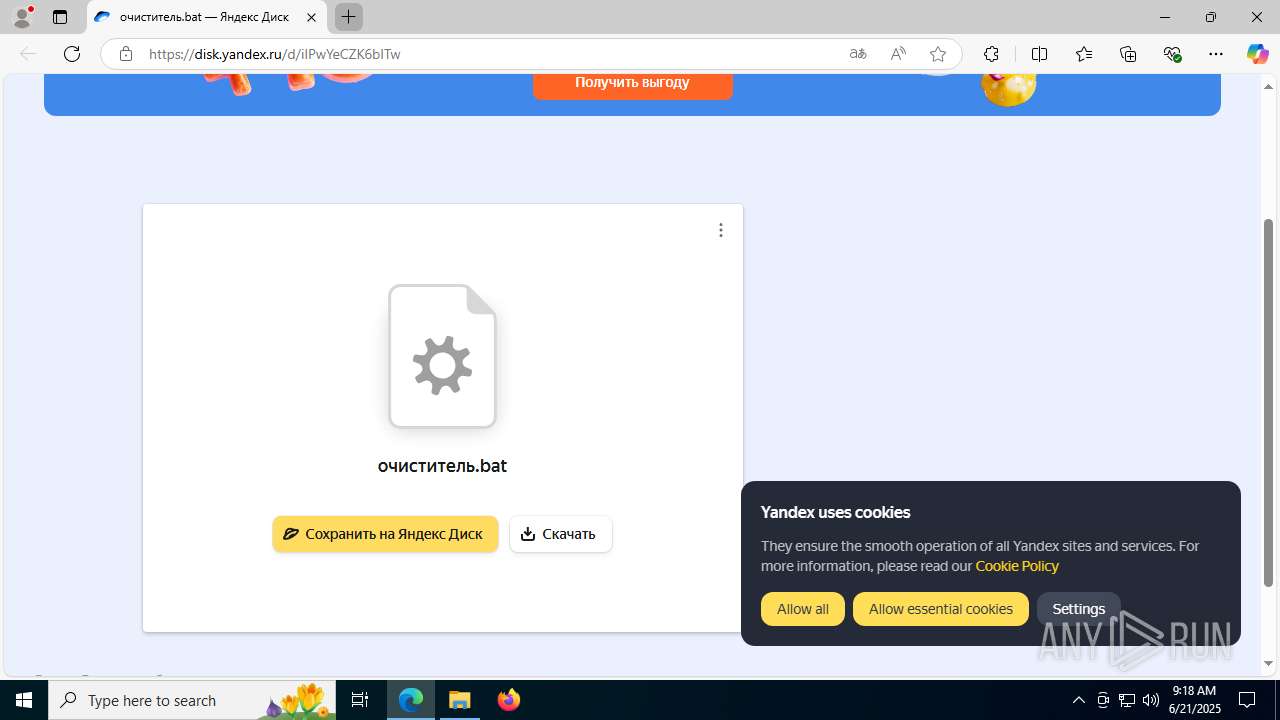Open Settings and more ellipsis menu
This screenshot has width=1280, height=720.
click(1216, 54)
